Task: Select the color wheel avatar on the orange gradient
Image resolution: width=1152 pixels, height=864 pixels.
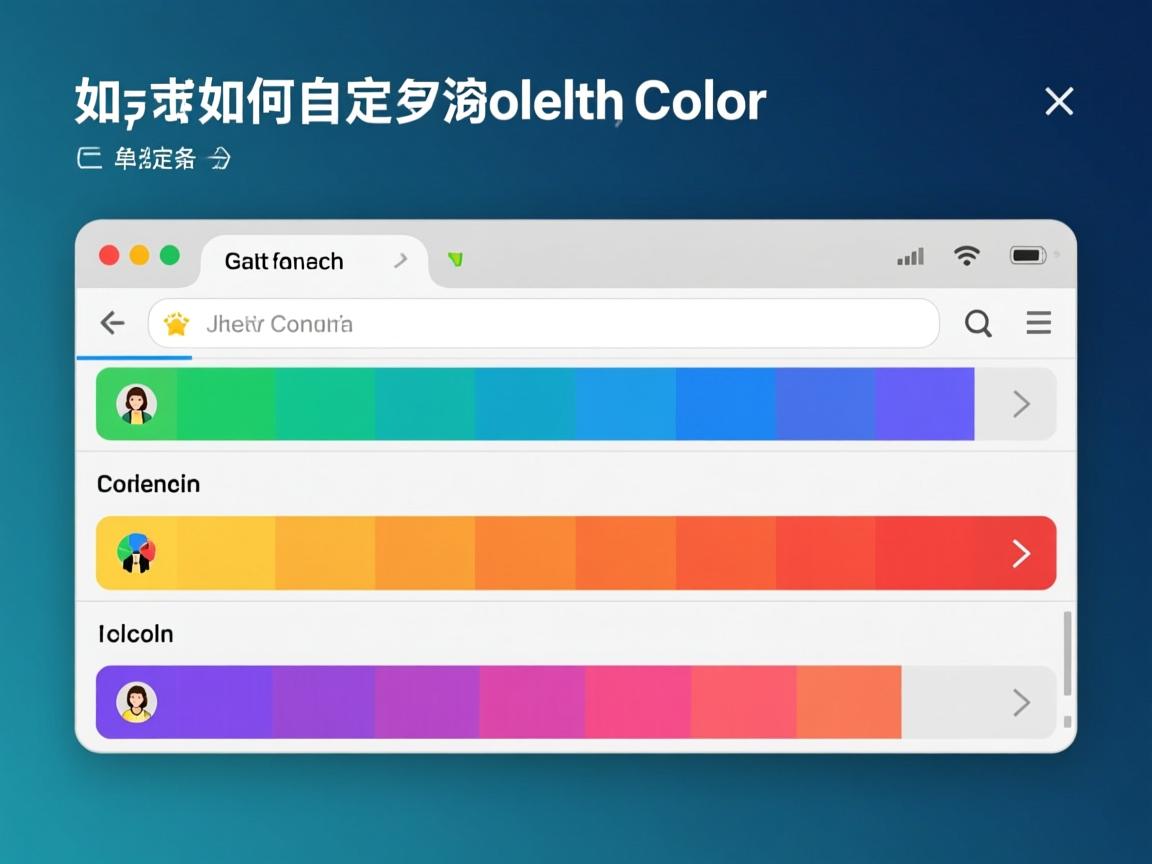Action: pos(137,553)
